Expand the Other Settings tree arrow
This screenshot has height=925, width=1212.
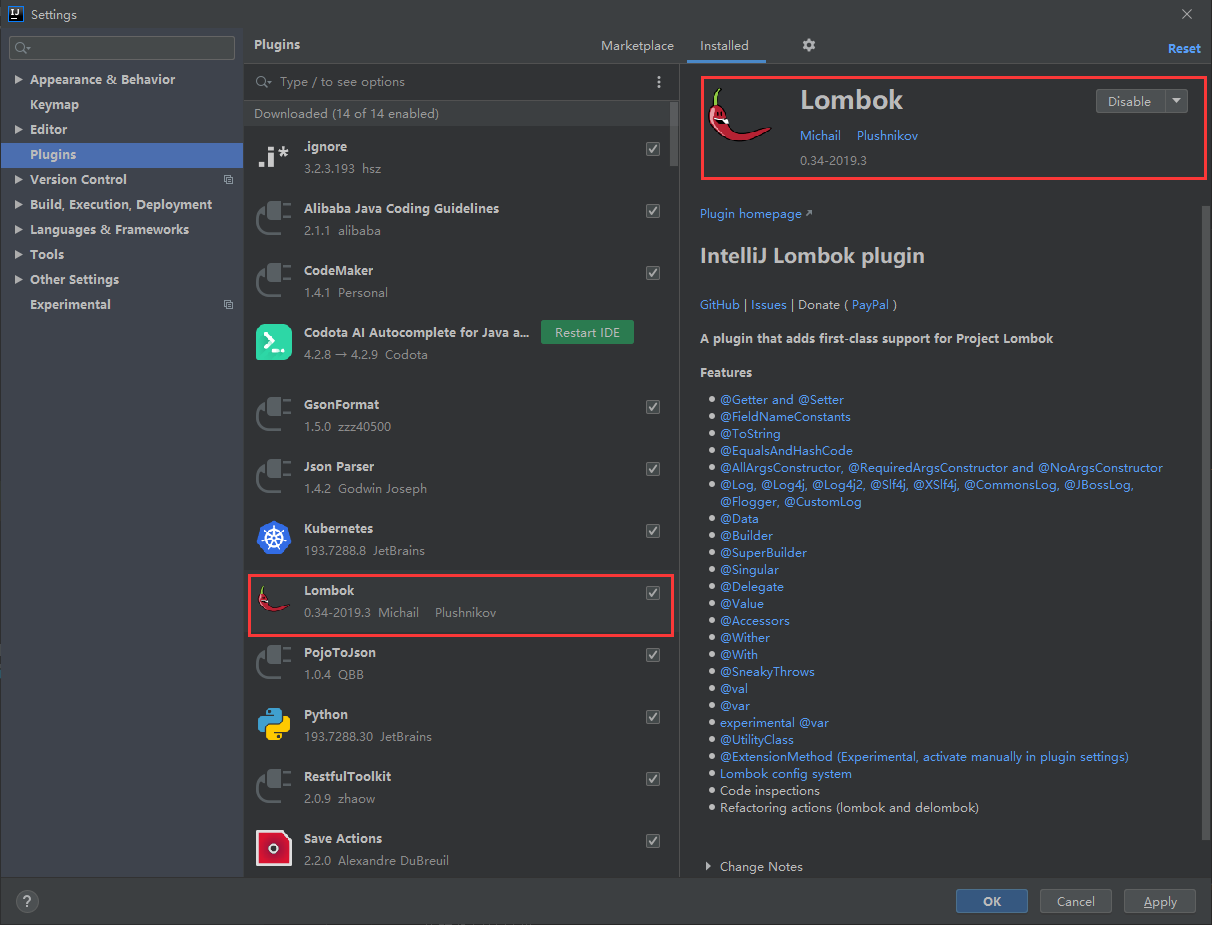pyautogui.click(x=19, y=280)
